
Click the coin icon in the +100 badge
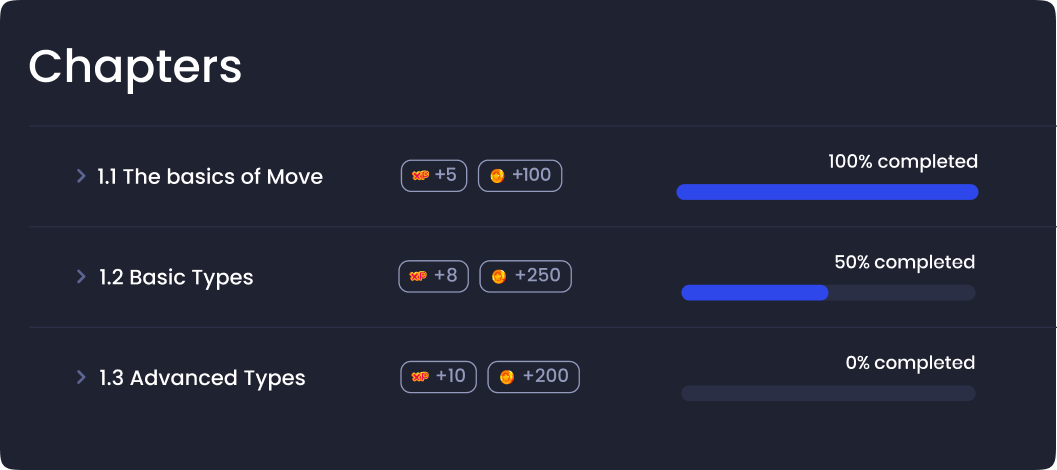coord(497,176)
